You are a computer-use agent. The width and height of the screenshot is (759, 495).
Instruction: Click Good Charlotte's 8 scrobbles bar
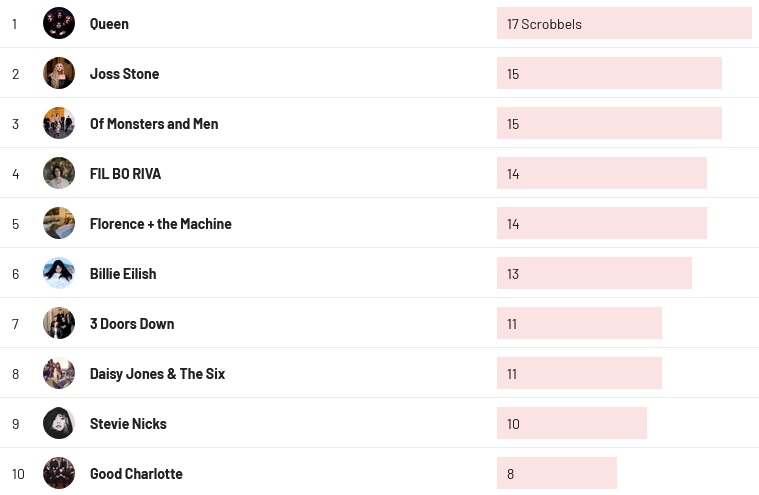[x=556, y=473]
